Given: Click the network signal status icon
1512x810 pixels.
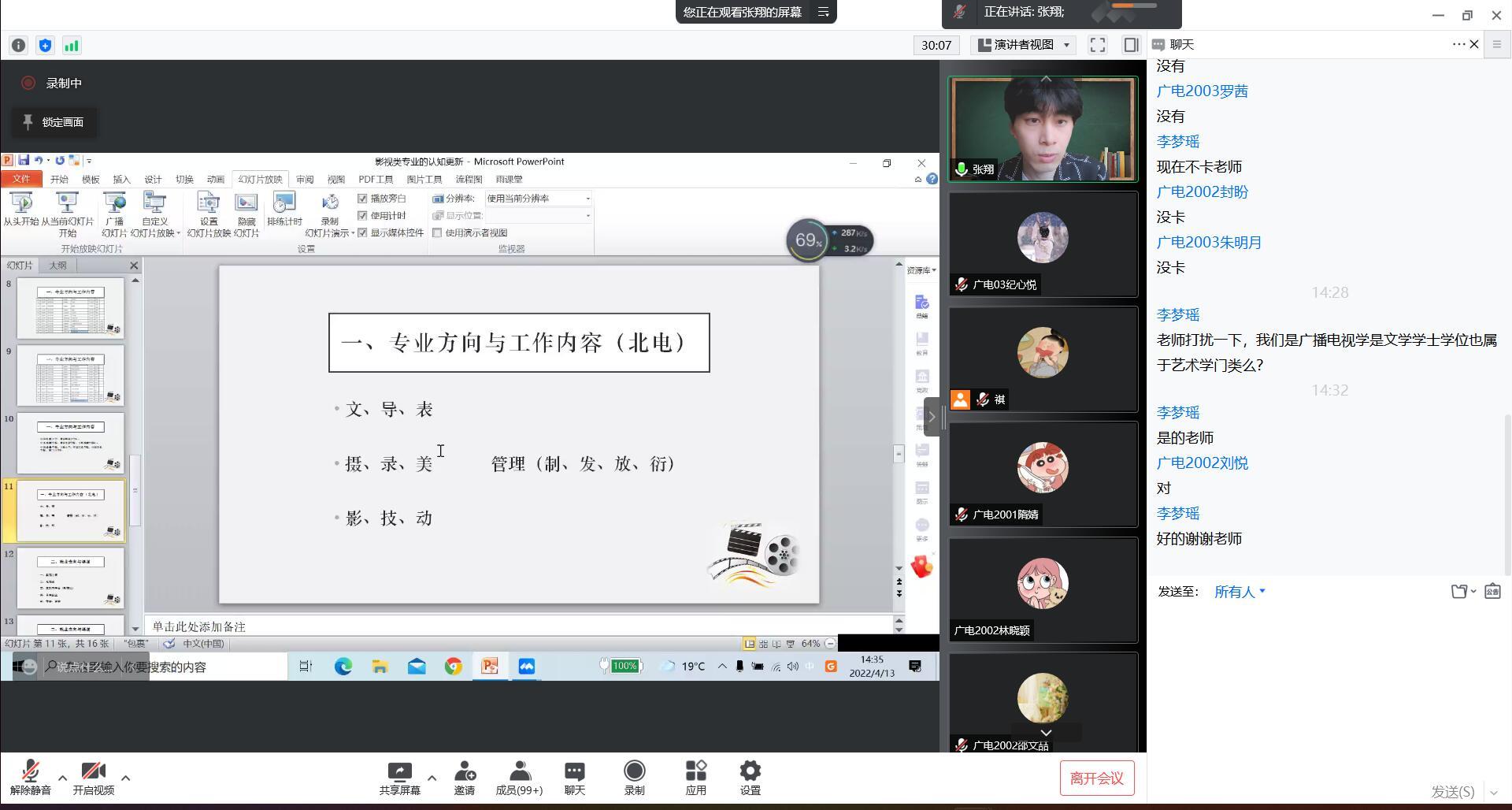Looking at the screenshot, I should pyautogui.click(x=72, y=46).
